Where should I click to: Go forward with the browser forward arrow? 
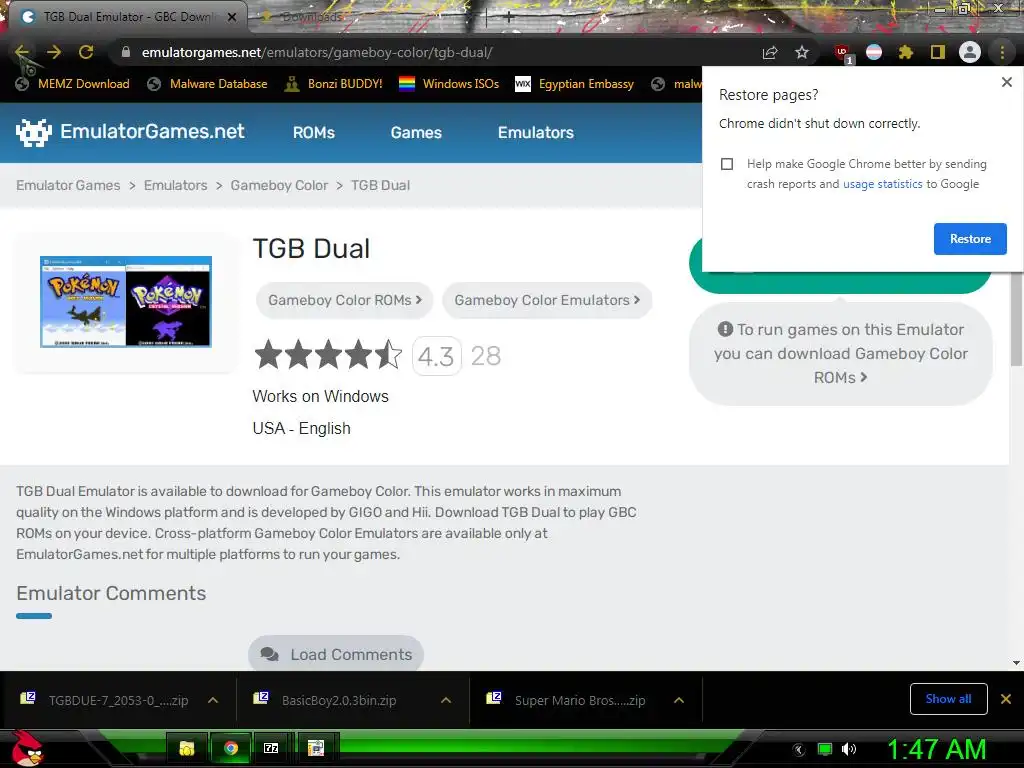pos(54,52)
